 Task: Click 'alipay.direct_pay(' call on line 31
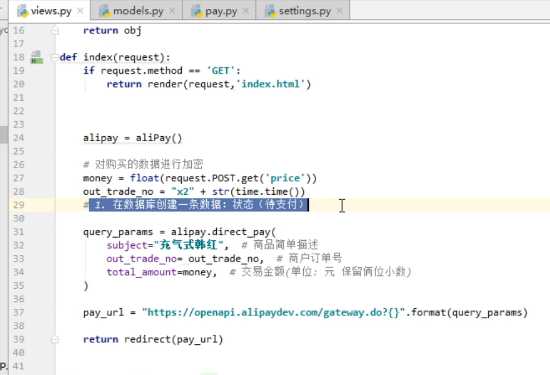point(223,232)
